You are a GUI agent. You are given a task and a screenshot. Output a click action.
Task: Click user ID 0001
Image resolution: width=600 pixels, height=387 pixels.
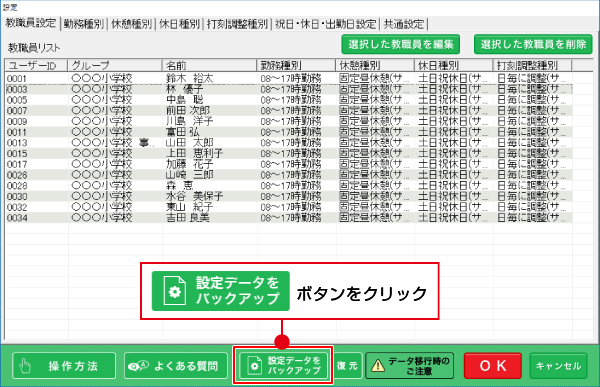point(17,79)
